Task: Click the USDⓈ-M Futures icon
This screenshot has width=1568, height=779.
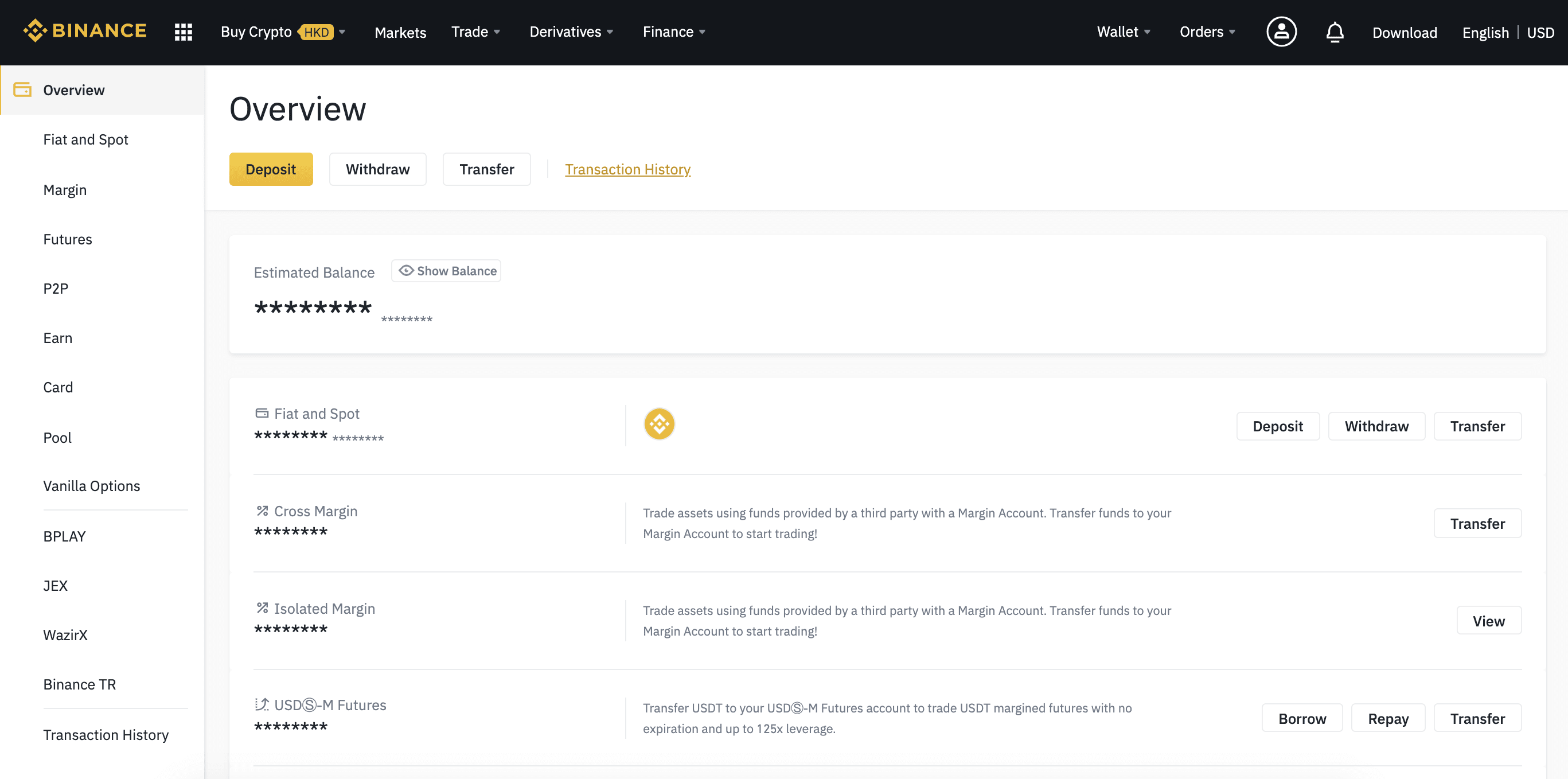Action: point(262,704)
